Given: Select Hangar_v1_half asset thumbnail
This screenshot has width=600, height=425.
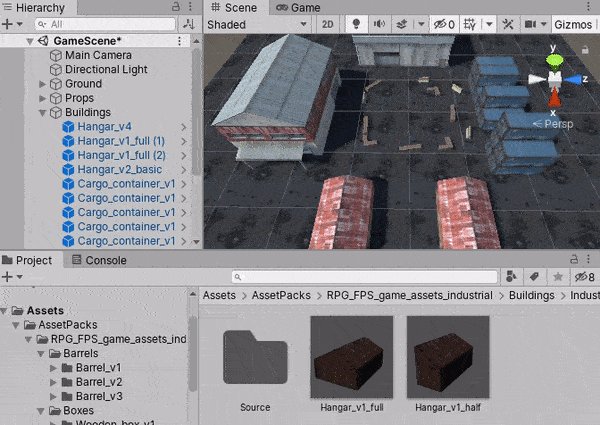Looking at the screenshot, I should point(448,357).
